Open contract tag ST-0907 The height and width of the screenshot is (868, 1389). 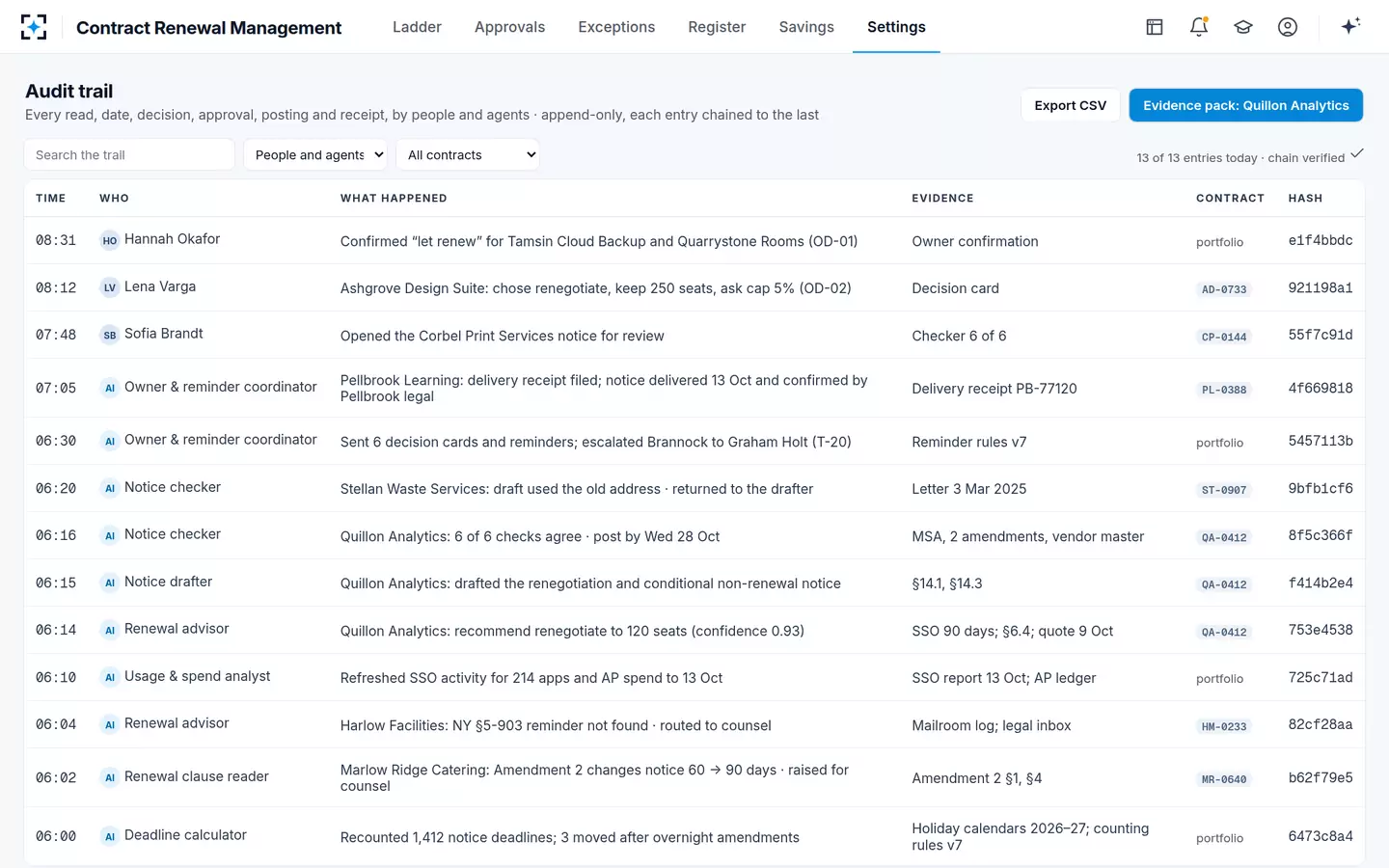tap(1224, 490)
